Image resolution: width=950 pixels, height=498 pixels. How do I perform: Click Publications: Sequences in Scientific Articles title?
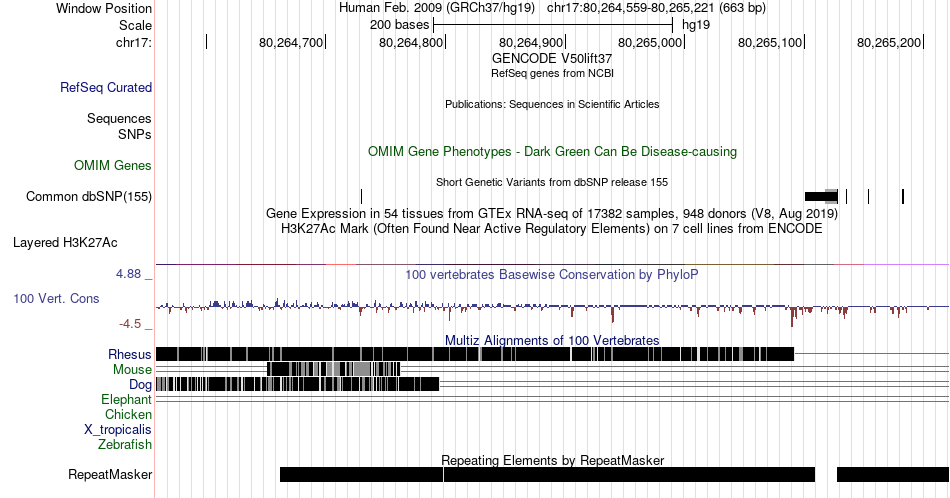552,104
